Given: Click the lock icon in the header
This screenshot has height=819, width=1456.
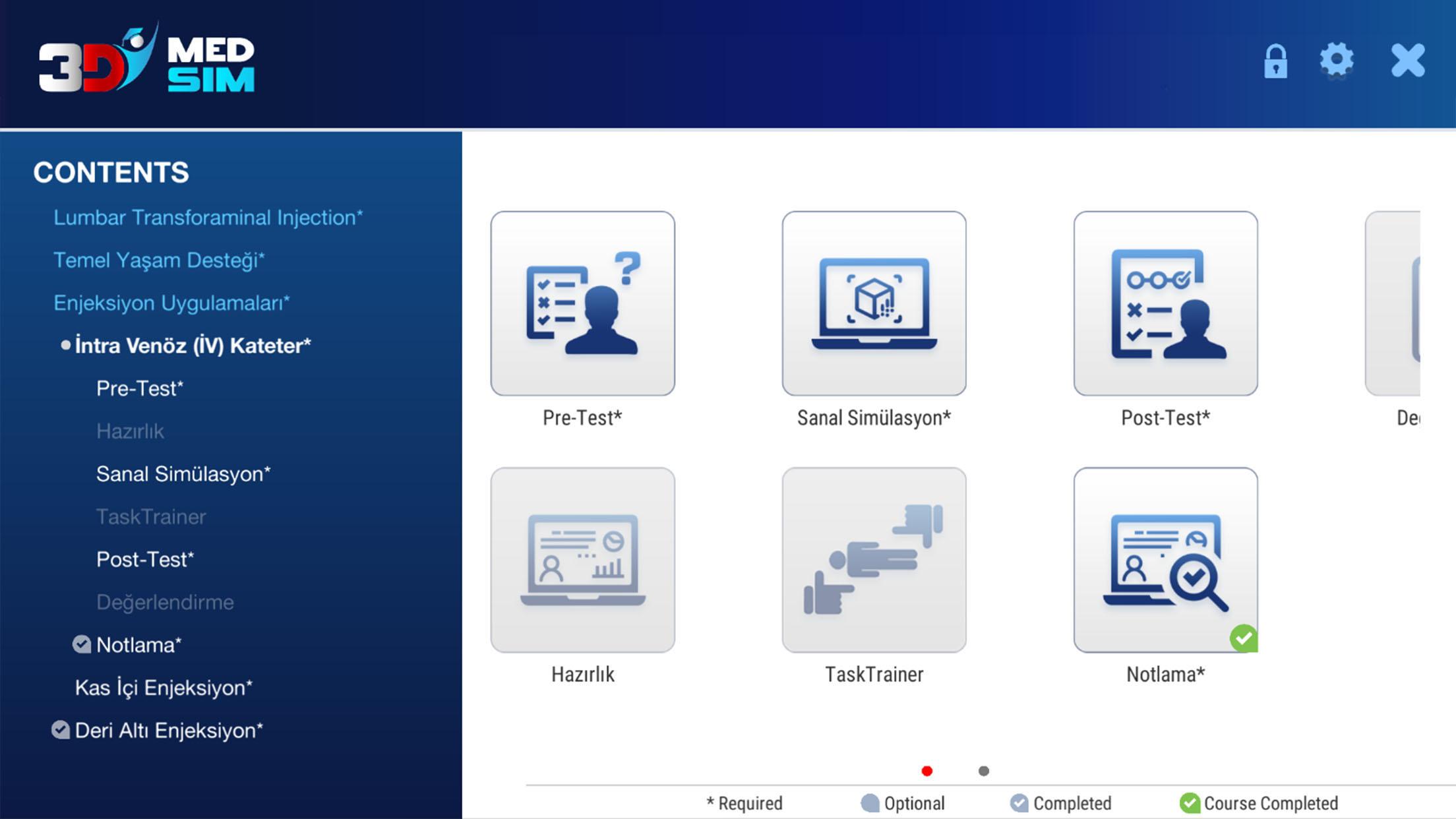Looking at the screenshot, I should (1275, 61).
